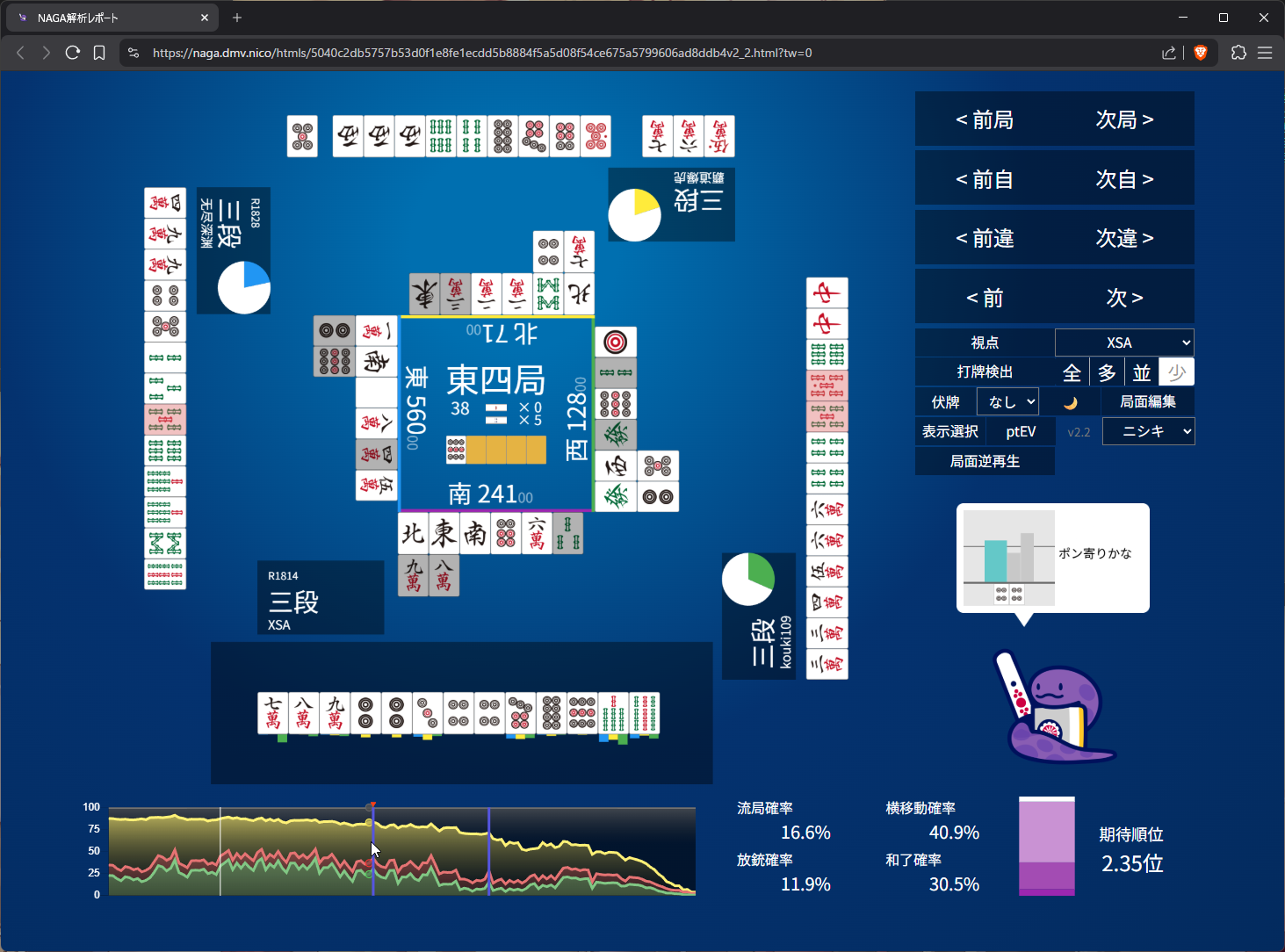Open the ニシキ model dropdown
The width and height of the screenshot is (1285, 952).
pos(1148,431)
